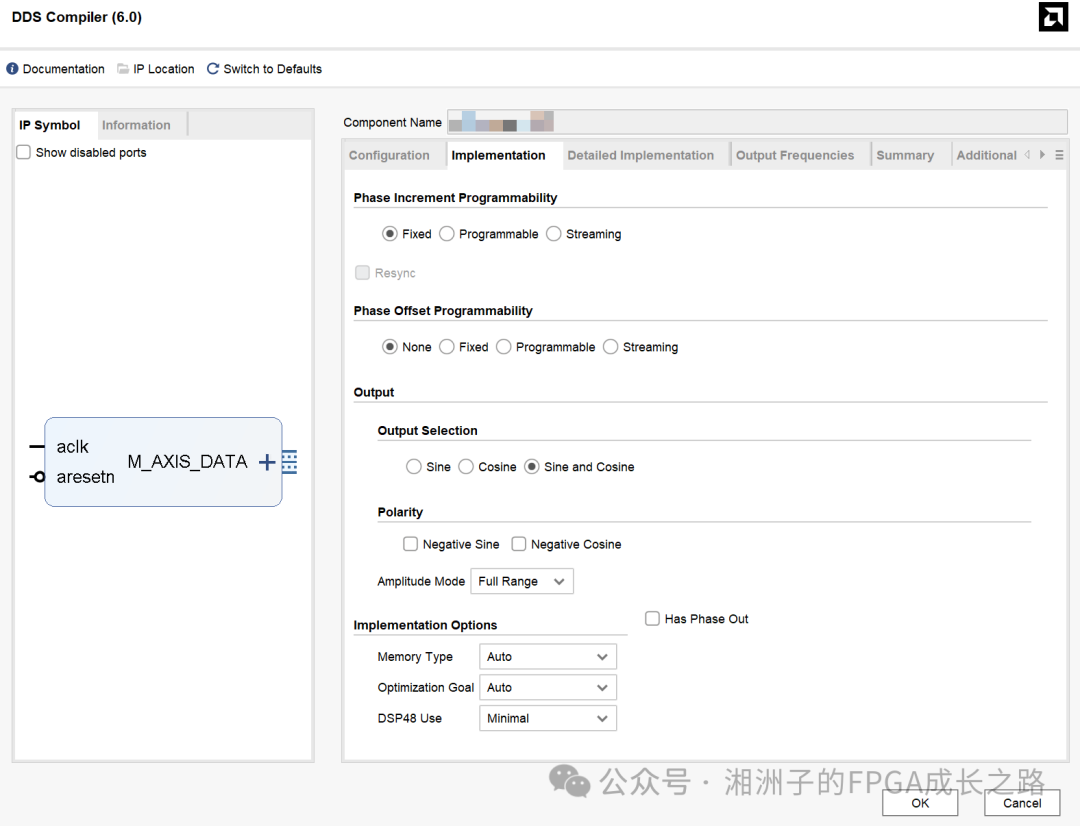Click the aclk port pin
This screenshot has width=1080, height=826.
pos(37,447)
